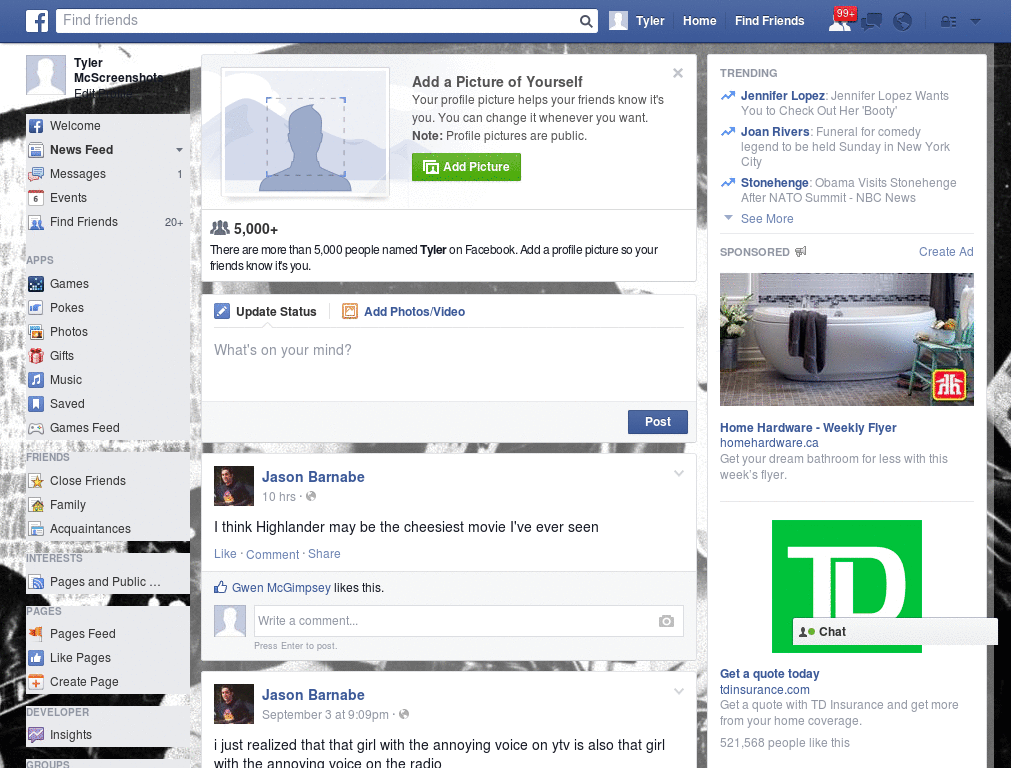
Task: Click Comment on Highlander post
Action: pos(272,554)
